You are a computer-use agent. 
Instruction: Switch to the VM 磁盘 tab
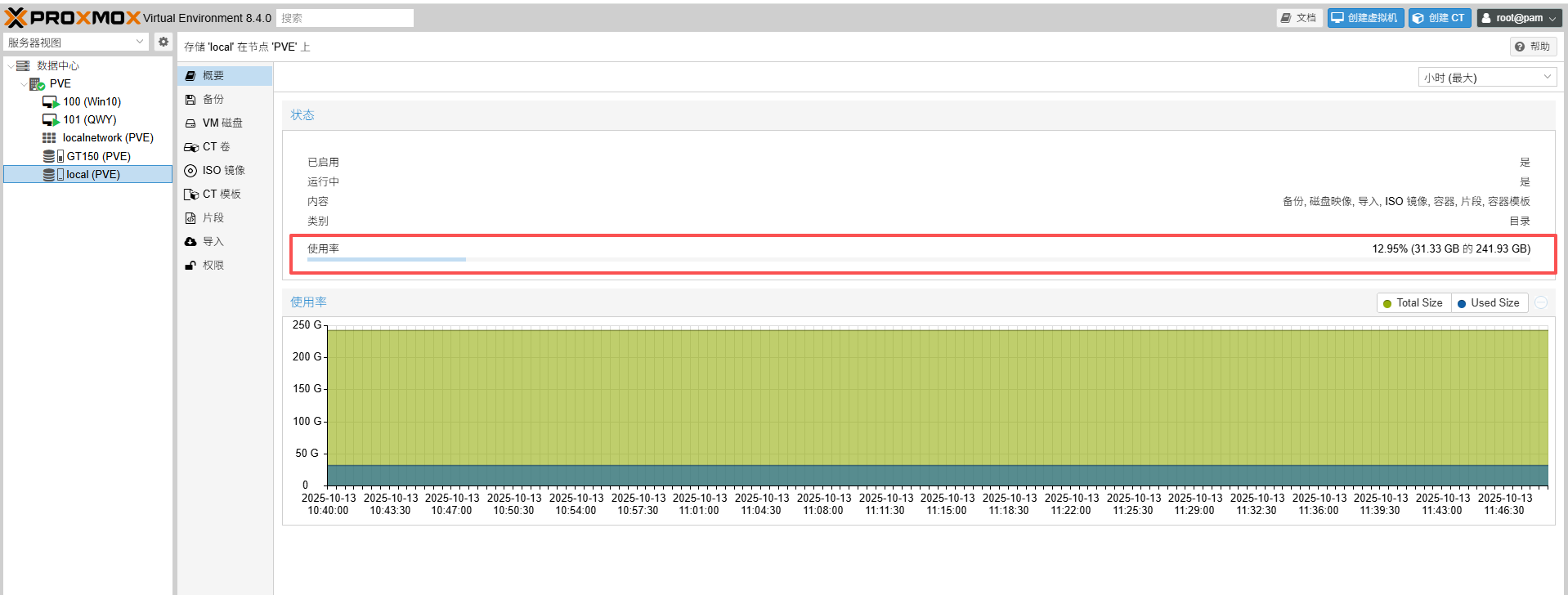tap(222, 123)
